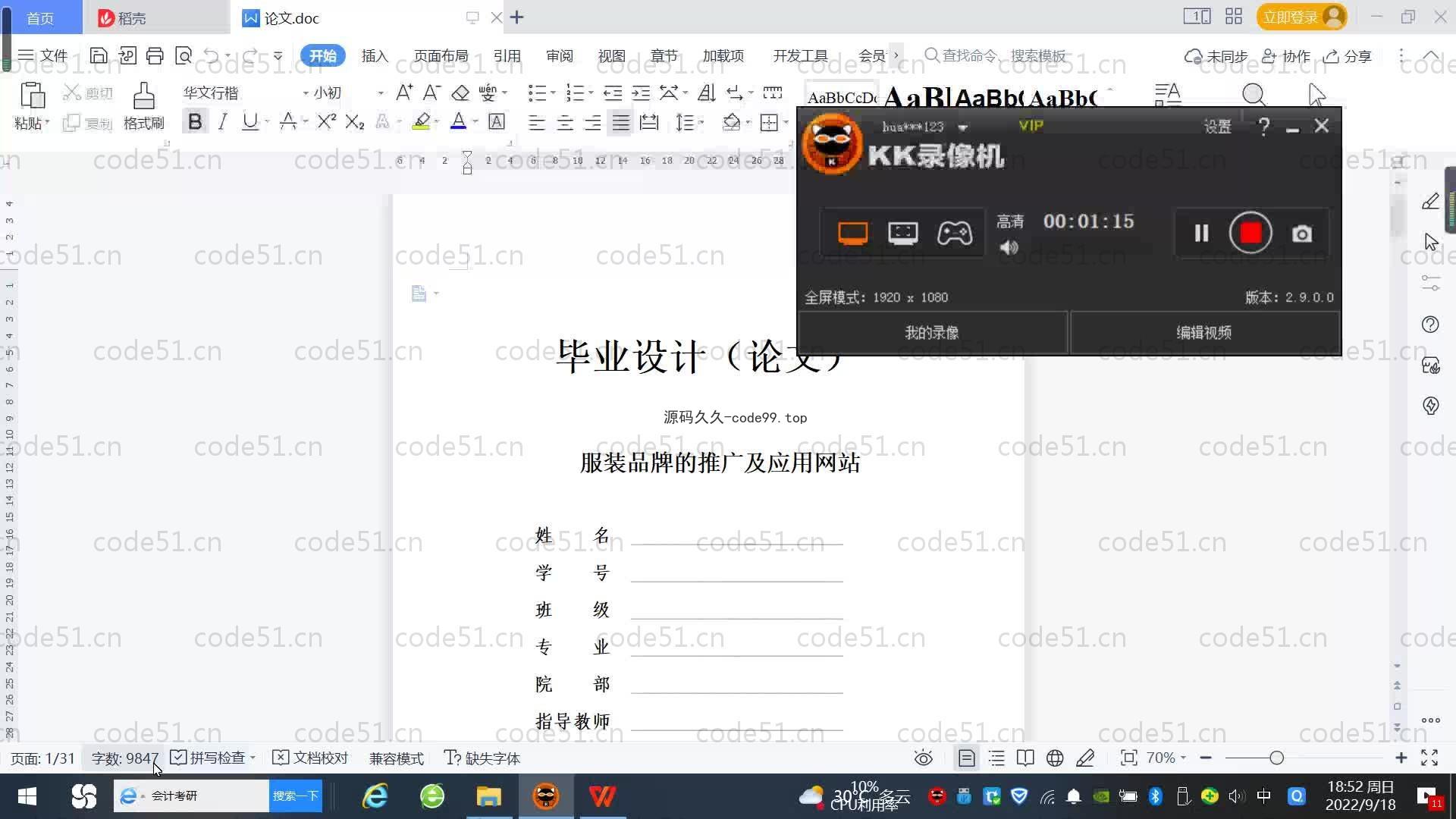This screenshot has height=819, width=1456.
Task: Decrease paragraph indent
Action: point(612,93)
